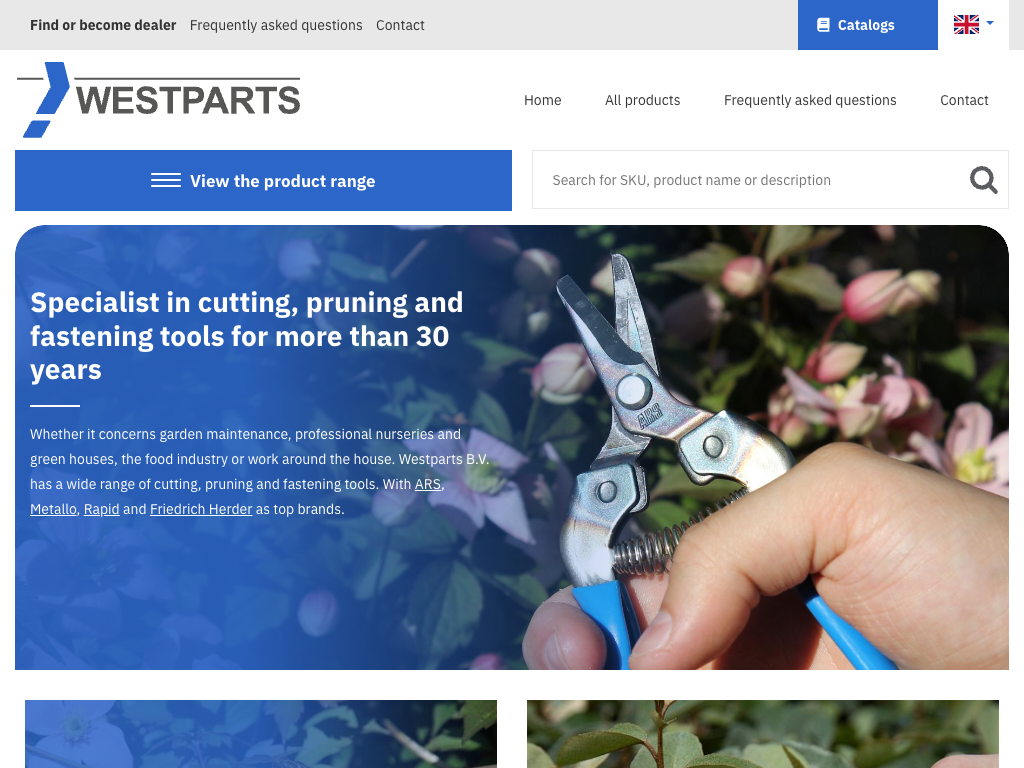Image resolution: width=1024 pixels, height=768 pixels.
Task: Focus the SKU search input field
Action: tap(750, 180)
